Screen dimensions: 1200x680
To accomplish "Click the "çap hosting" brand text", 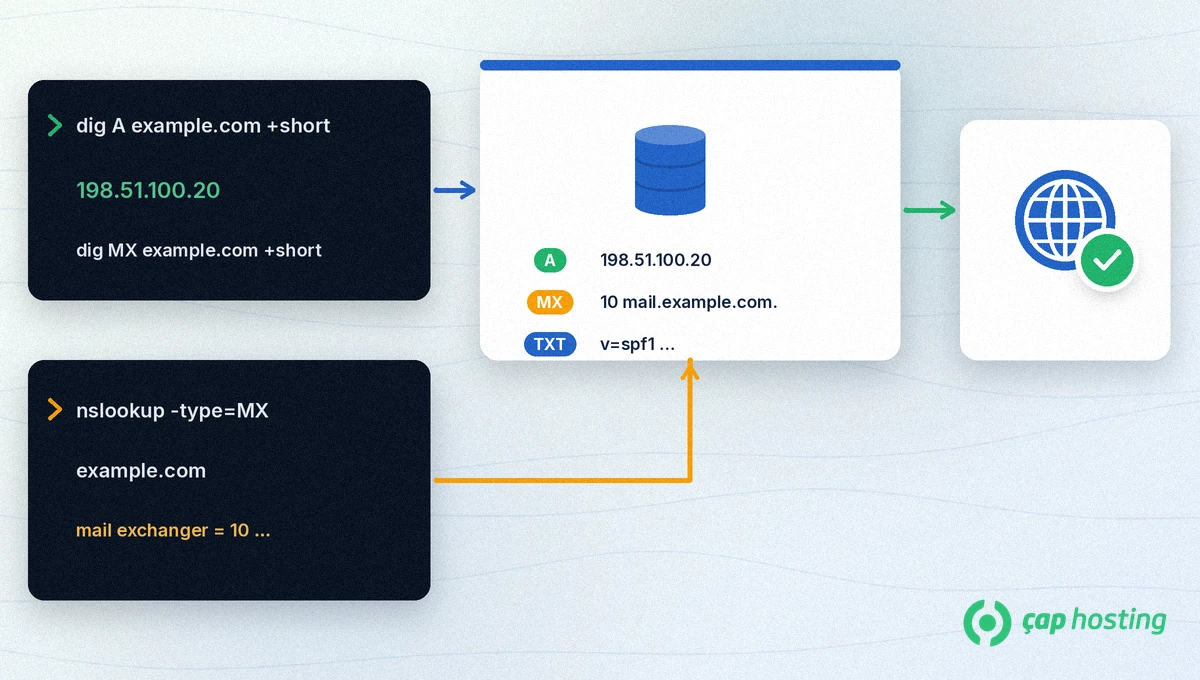I will 1093,621.
